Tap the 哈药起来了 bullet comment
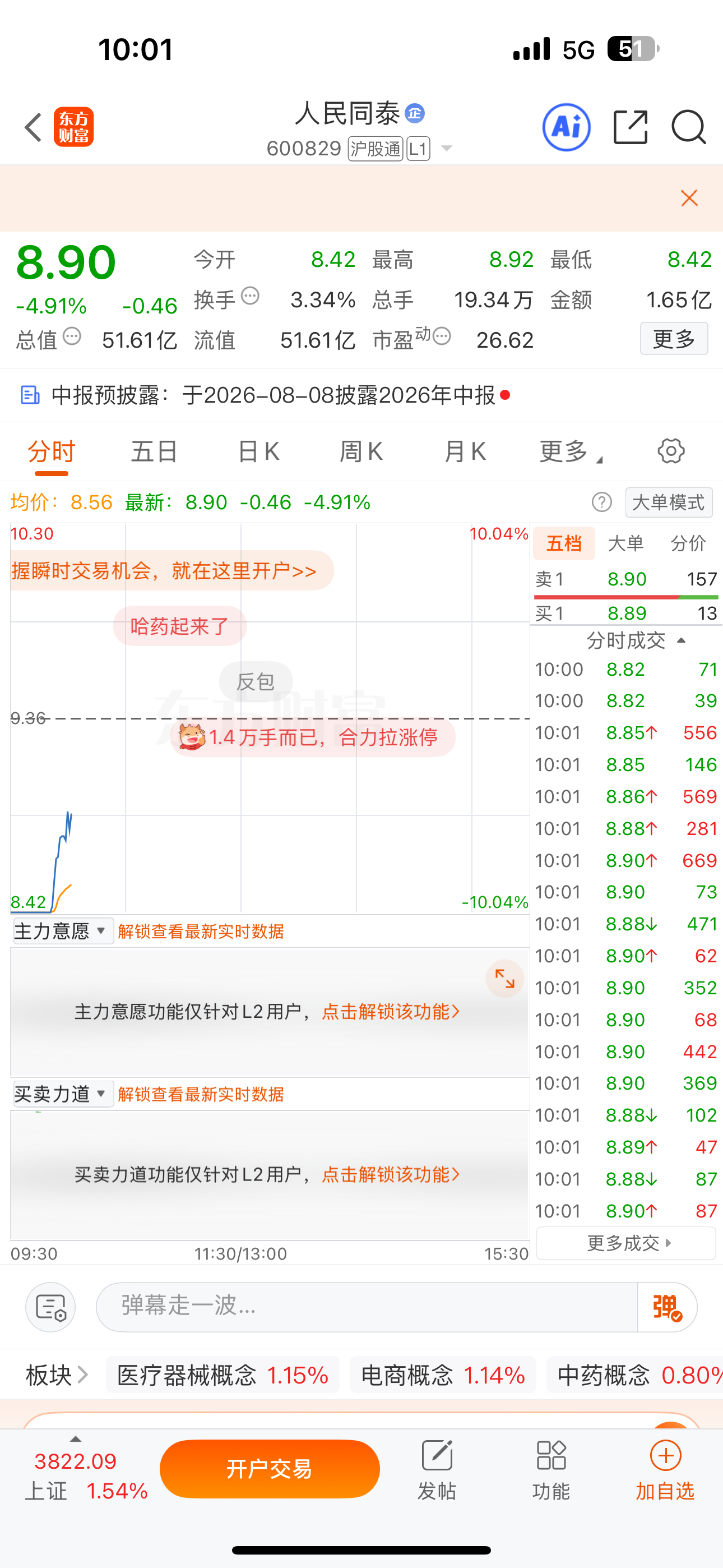 point(179,626)
